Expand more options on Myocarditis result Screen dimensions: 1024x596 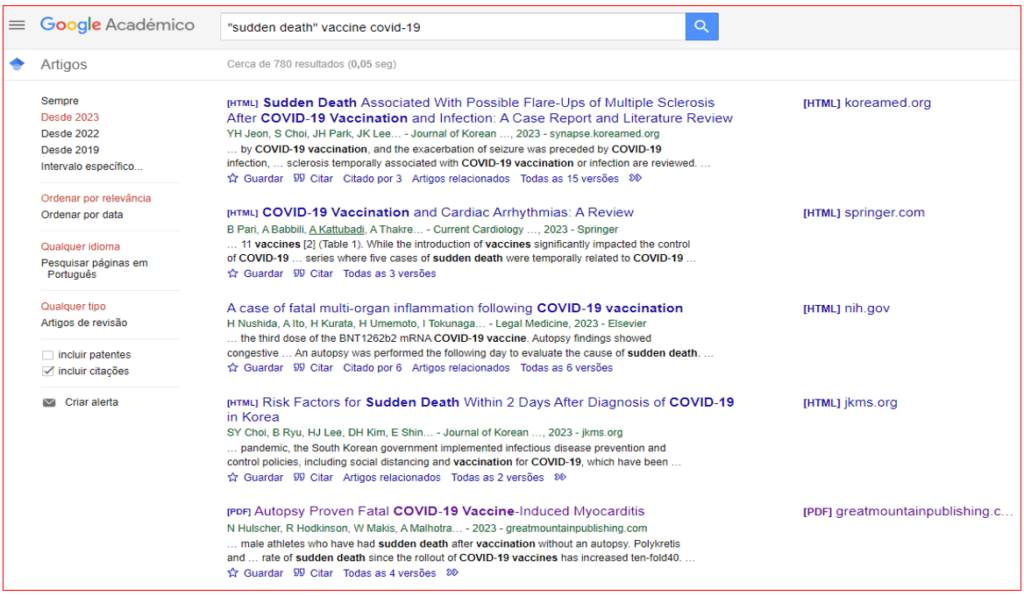click(x=452, y=573)
